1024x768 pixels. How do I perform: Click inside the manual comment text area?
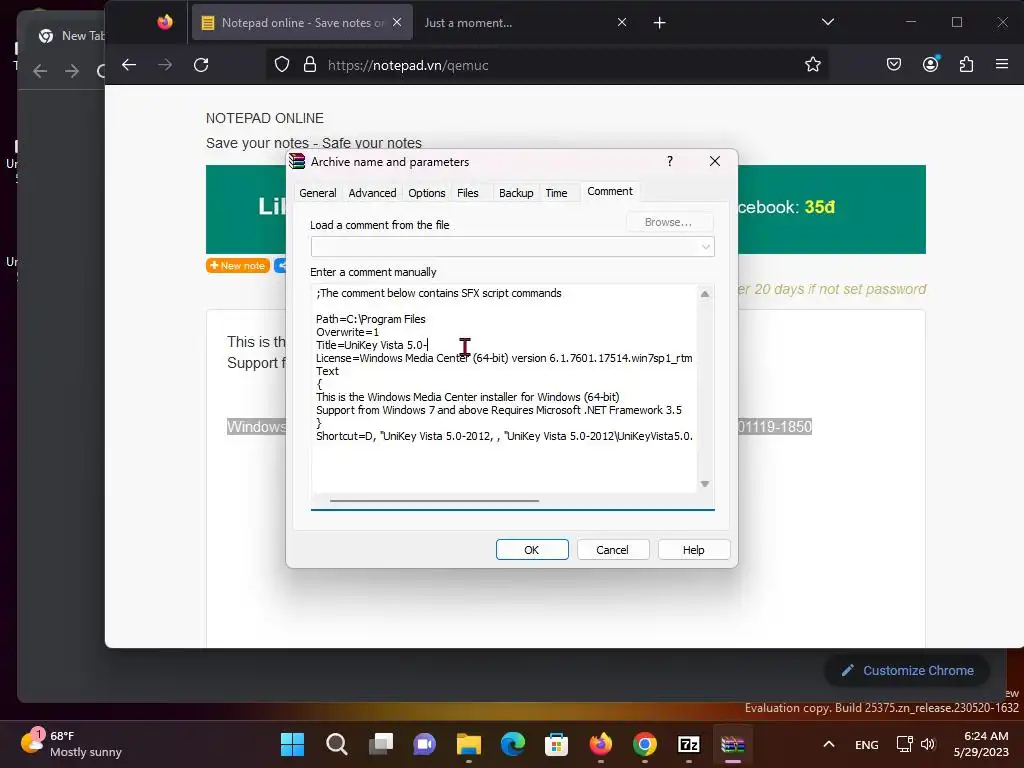click(x=504, y=389)
